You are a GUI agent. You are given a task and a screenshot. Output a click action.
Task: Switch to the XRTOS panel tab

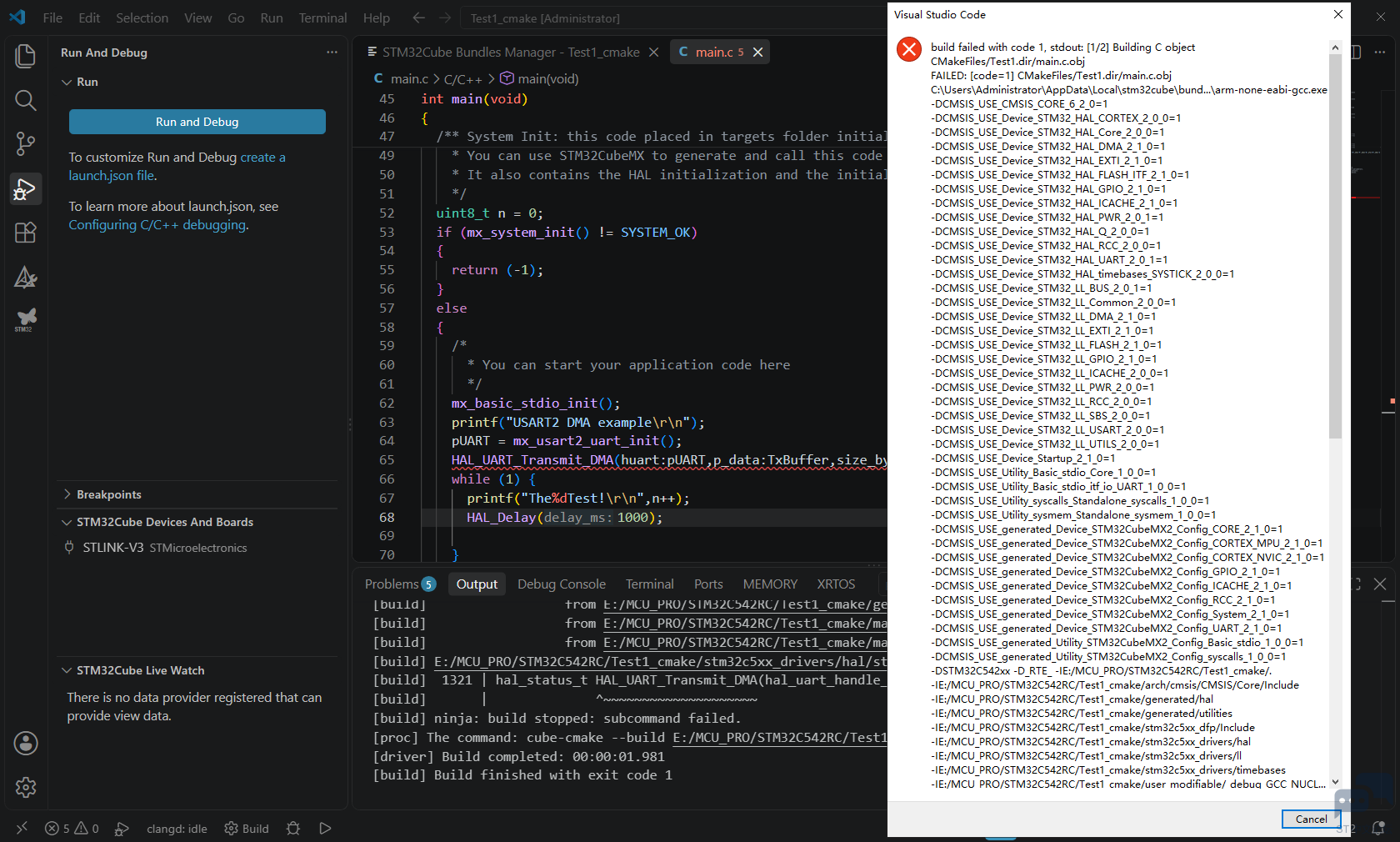(x=836, y=584)
